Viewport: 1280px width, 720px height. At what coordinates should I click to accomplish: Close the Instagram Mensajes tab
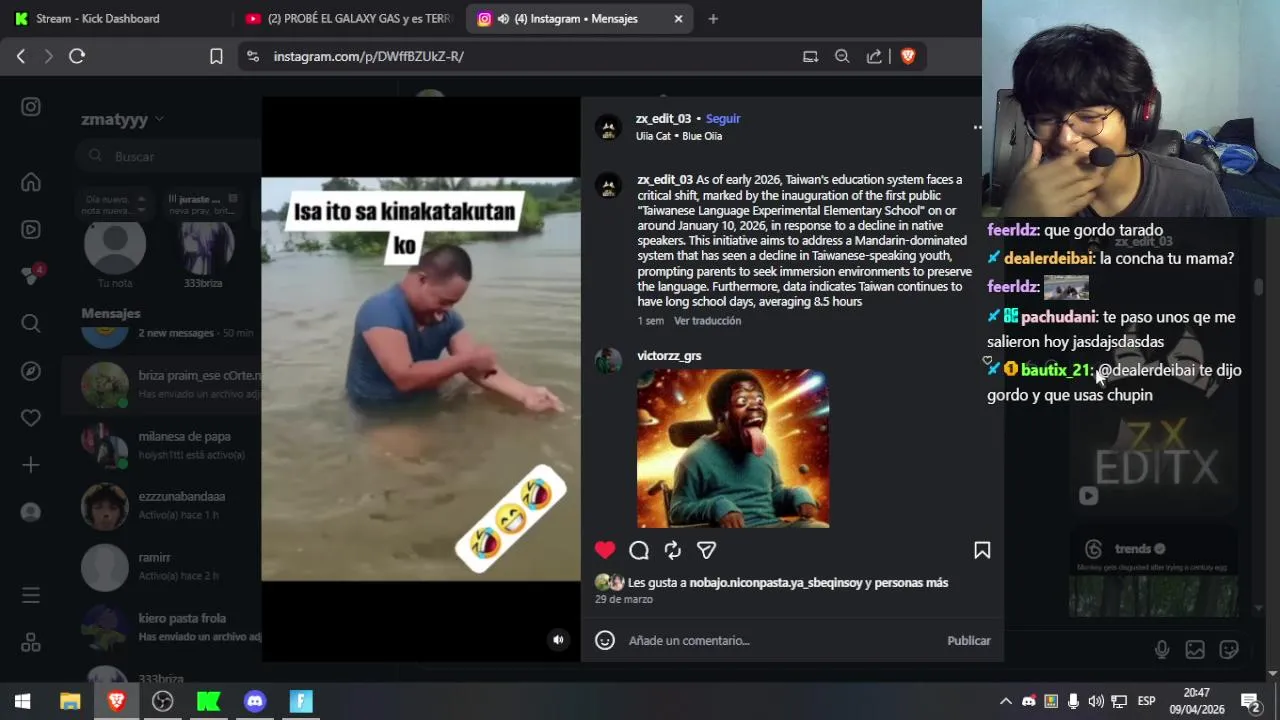tap(678, 18)
